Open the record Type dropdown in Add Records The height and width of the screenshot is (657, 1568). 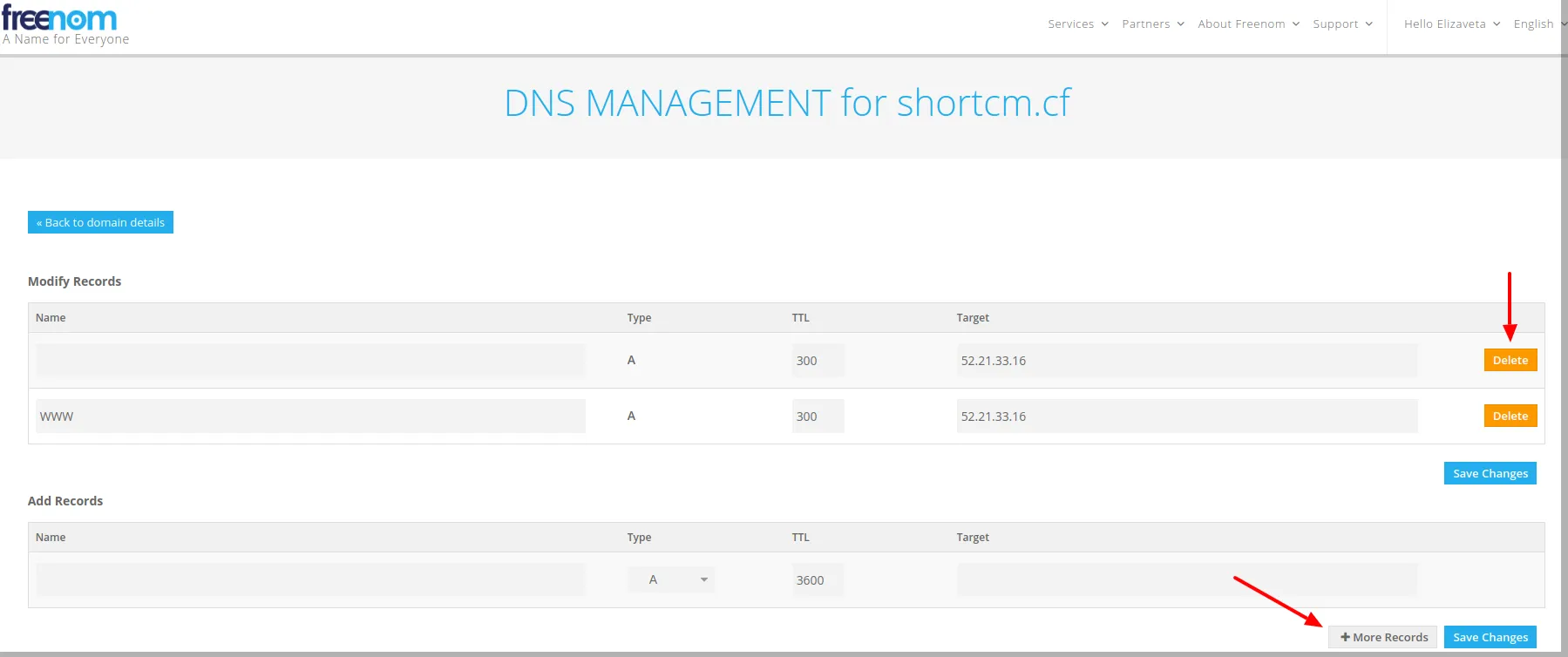coord(671,579)
